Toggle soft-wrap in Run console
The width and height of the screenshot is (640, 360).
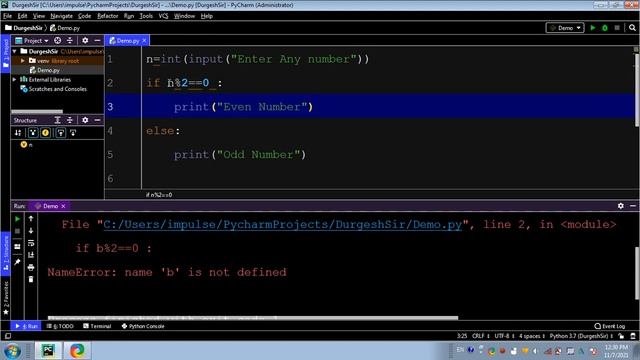(x=31, y=243)
